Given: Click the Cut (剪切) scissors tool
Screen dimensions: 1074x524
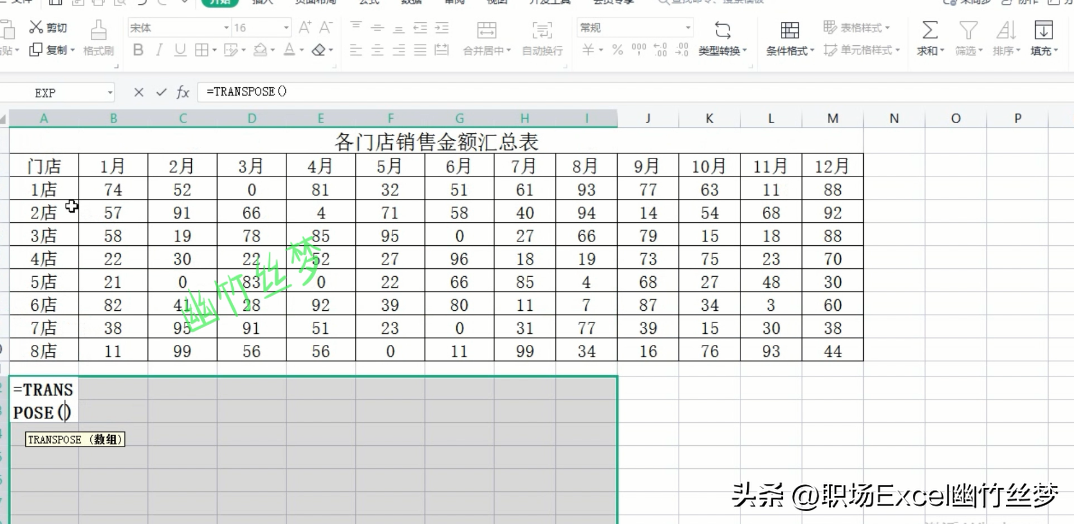Looking at the screenshot, I should 47,28.
